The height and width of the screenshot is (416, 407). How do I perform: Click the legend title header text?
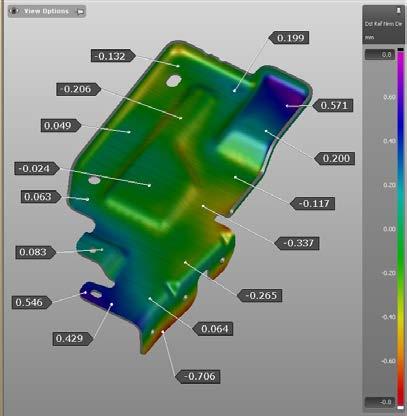point(383,24)
